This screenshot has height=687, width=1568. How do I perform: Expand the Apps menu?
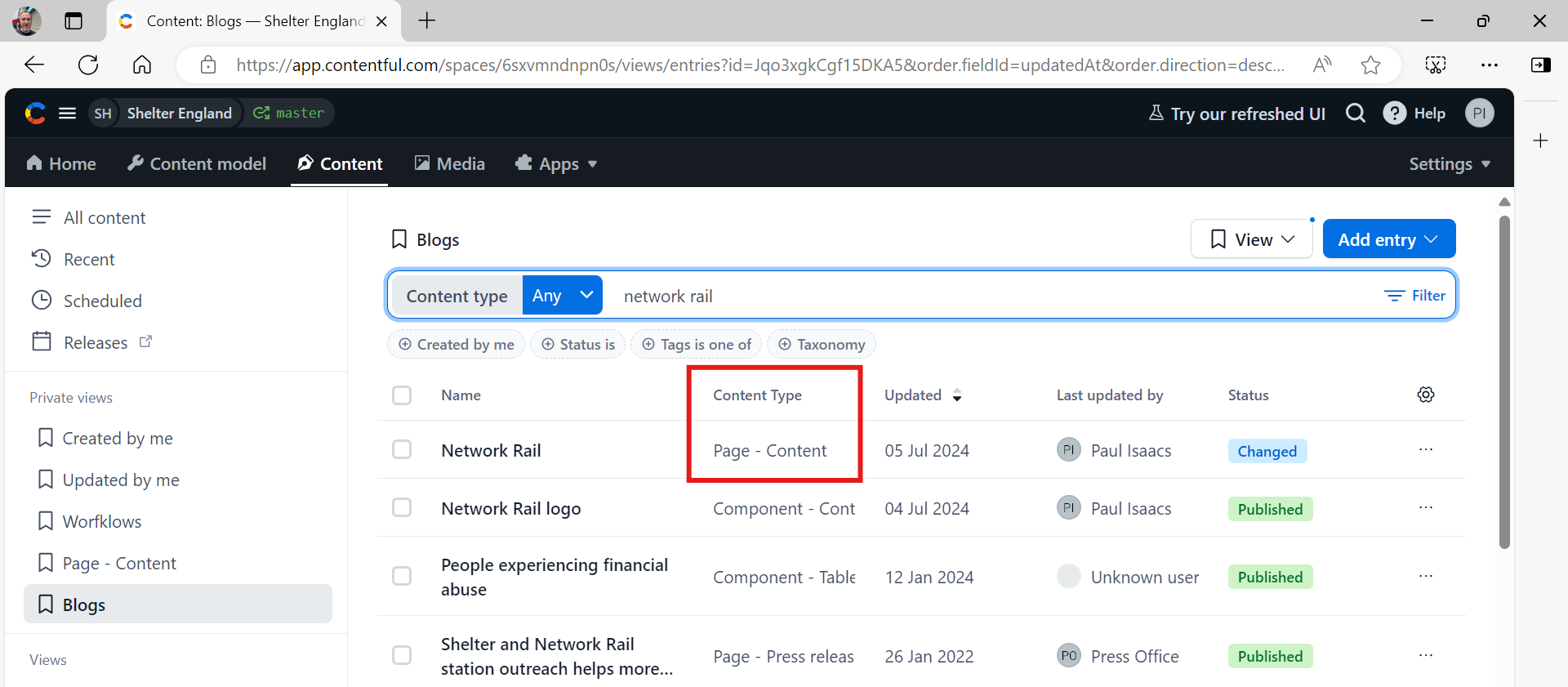point(556,164)
